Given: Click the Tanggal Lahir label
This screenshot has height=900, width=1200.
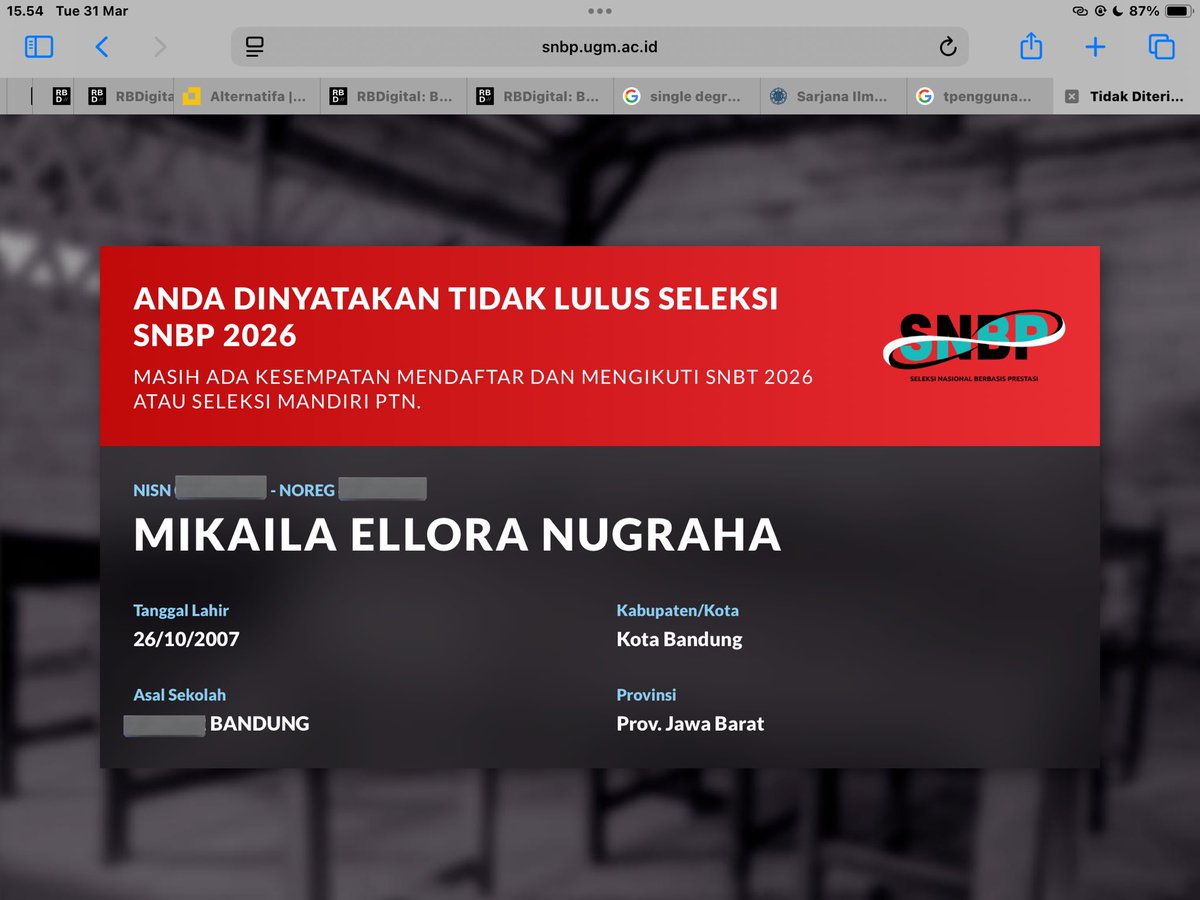Looking at the screenshot, I should point(181,610).
